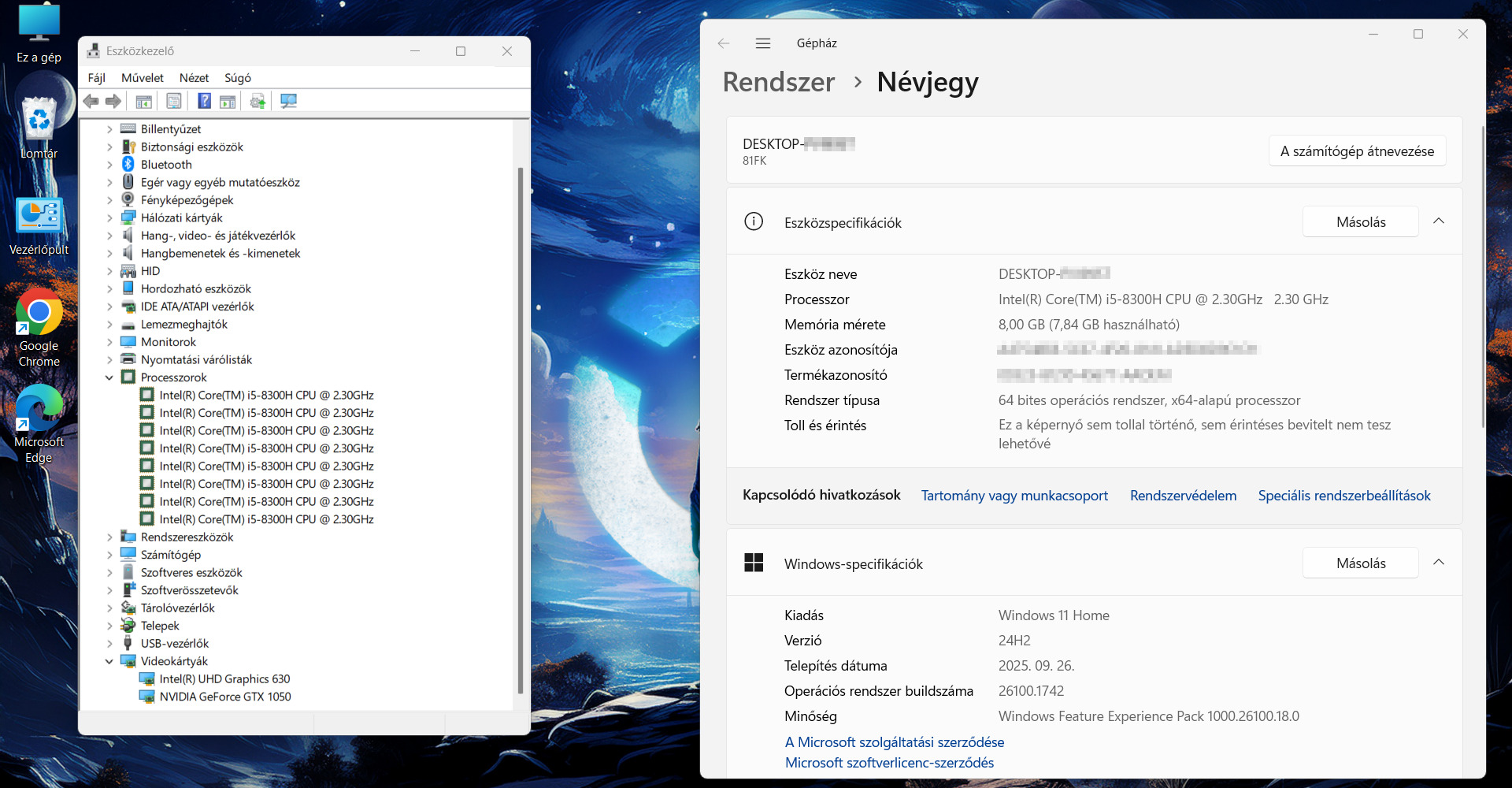Expand the Lemezmeghajtók node
Screen dimensions: 1512x788
(x=109, y=324)
